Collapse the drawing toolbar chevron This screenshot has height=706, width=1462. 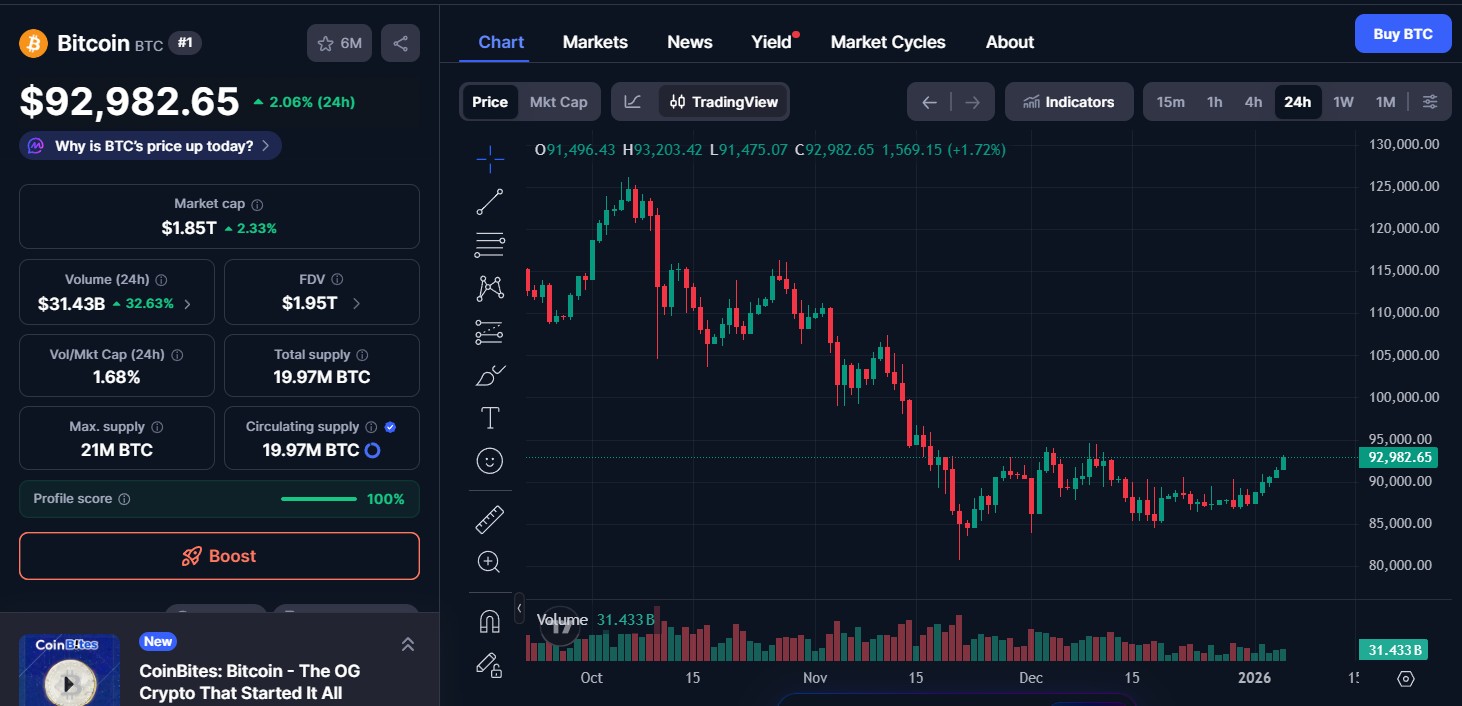click(519, 607)
